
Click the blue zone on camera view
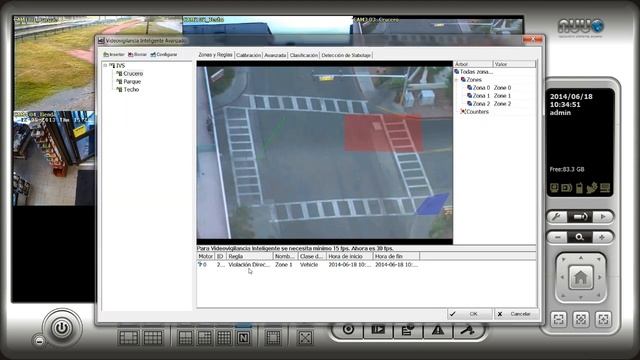(x=432, y=204)
